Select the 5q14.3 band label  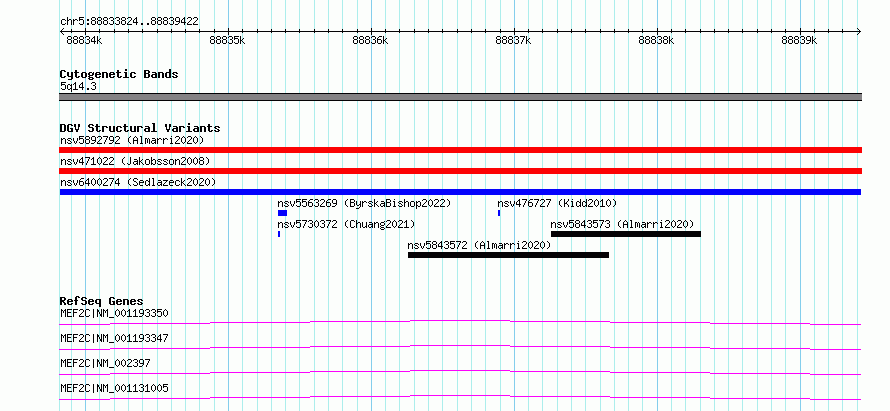coord(79,87)
